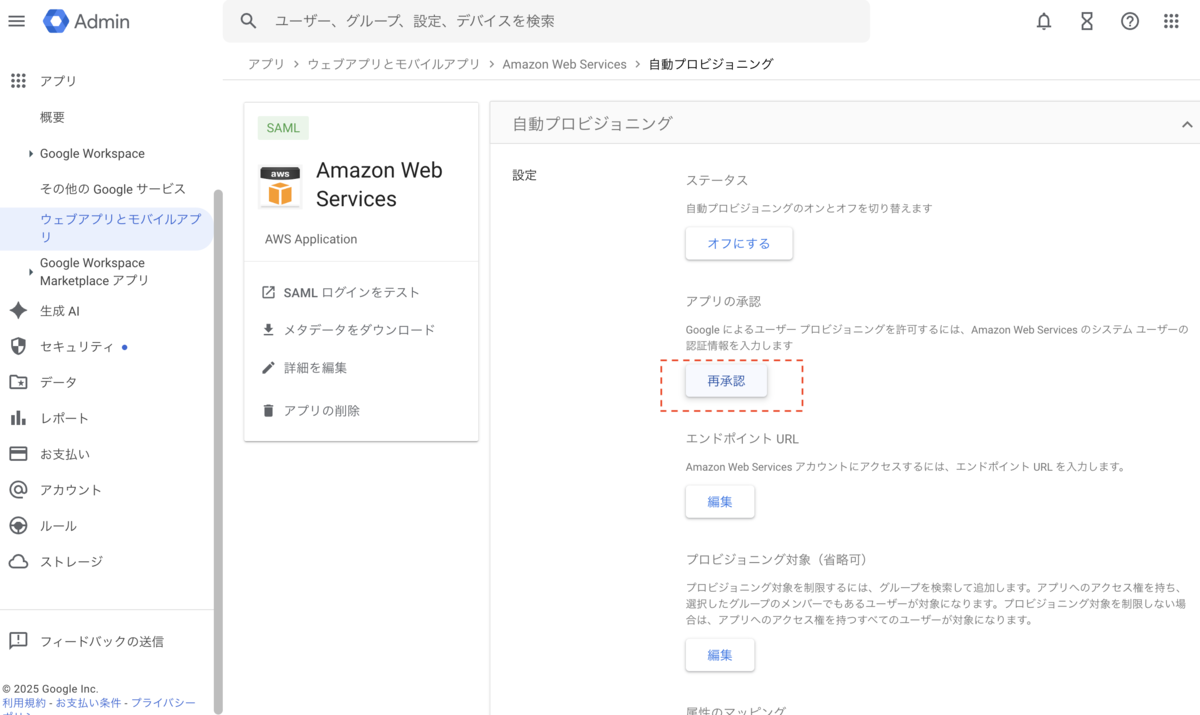Screen dimensions: 1200x715
Task: Click the AWS application logo
Action: tap(280, 185)
